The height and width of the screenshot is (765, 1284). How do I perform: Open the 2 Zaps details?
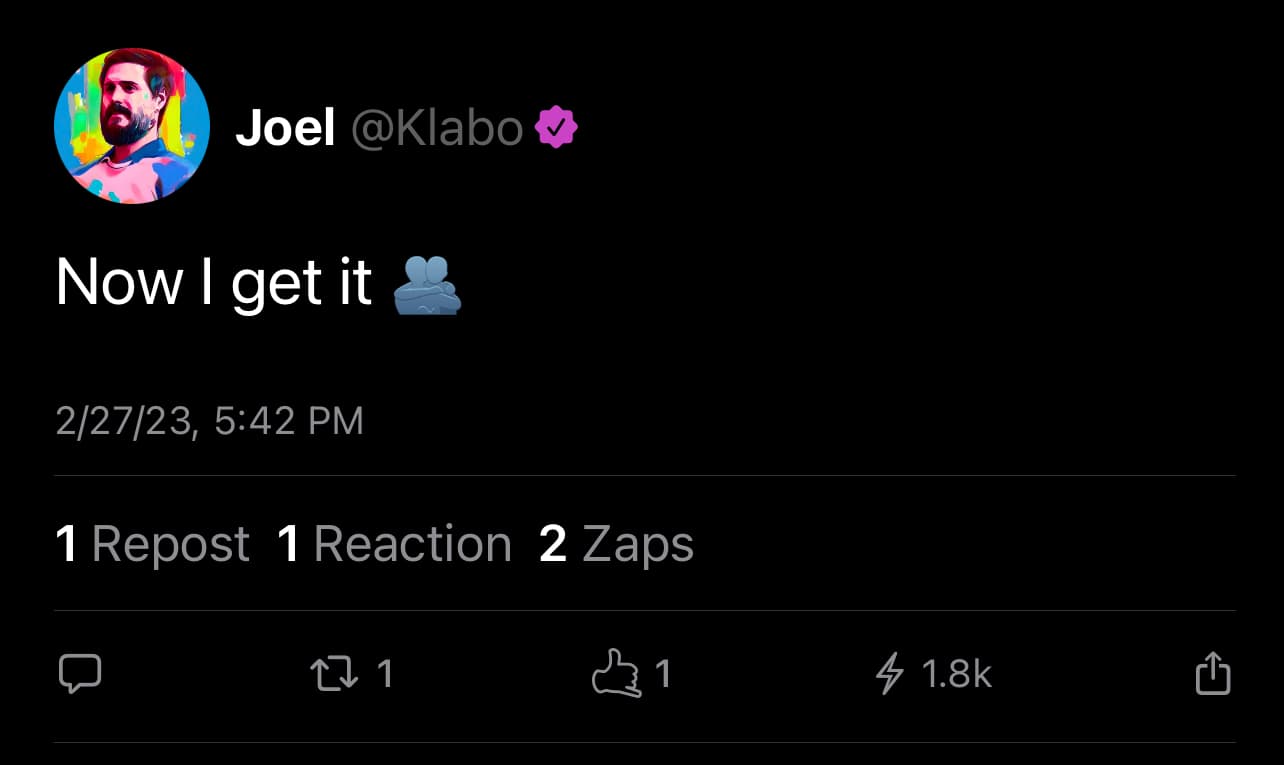pos(616,544)
